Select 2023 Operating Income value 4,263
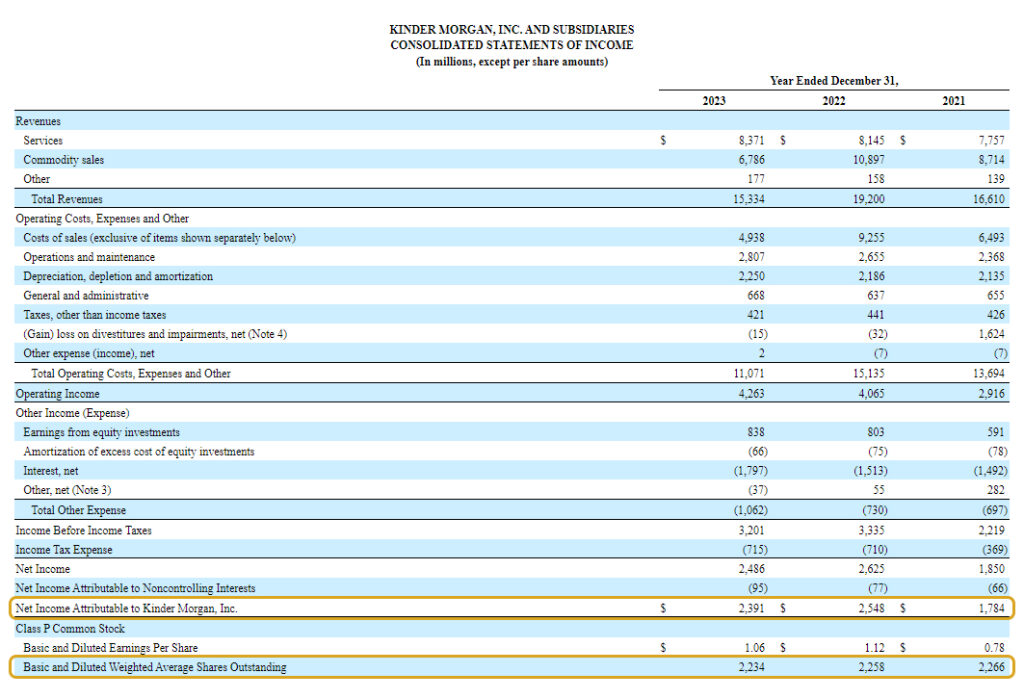1024x699 pixels. point(751,394)
